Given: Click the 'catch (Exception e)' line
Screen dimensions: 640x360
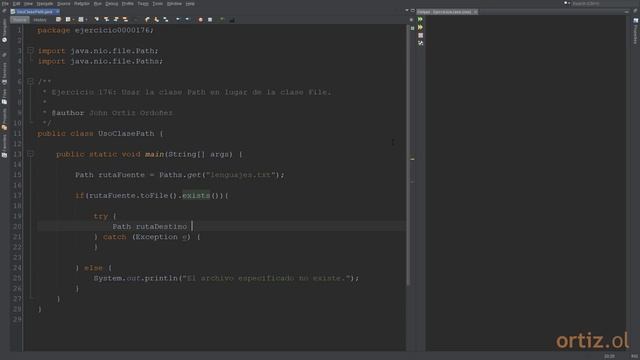Looking at the screenshot, I should pyautogui.click(x=147, y=237).
